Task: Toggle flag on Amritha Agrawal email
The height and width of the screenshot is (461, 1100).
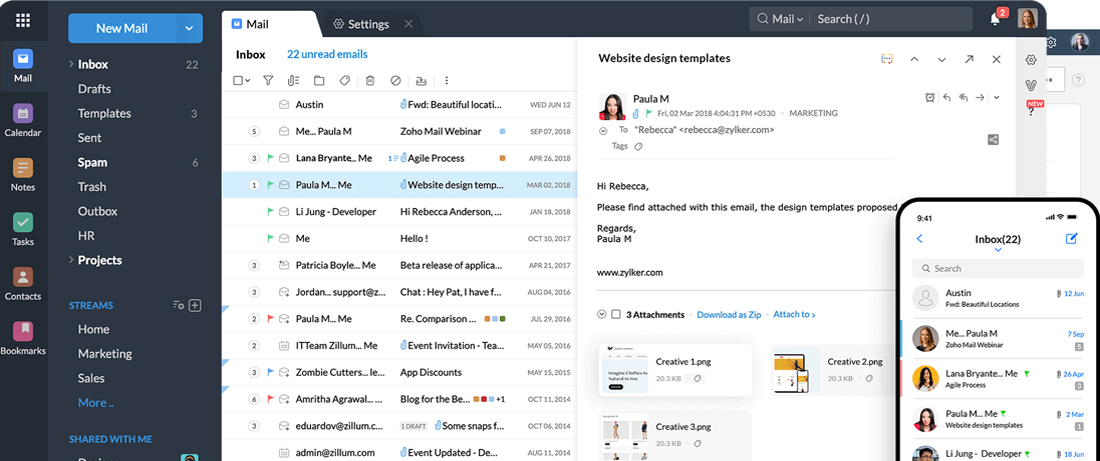Action: 269,399
